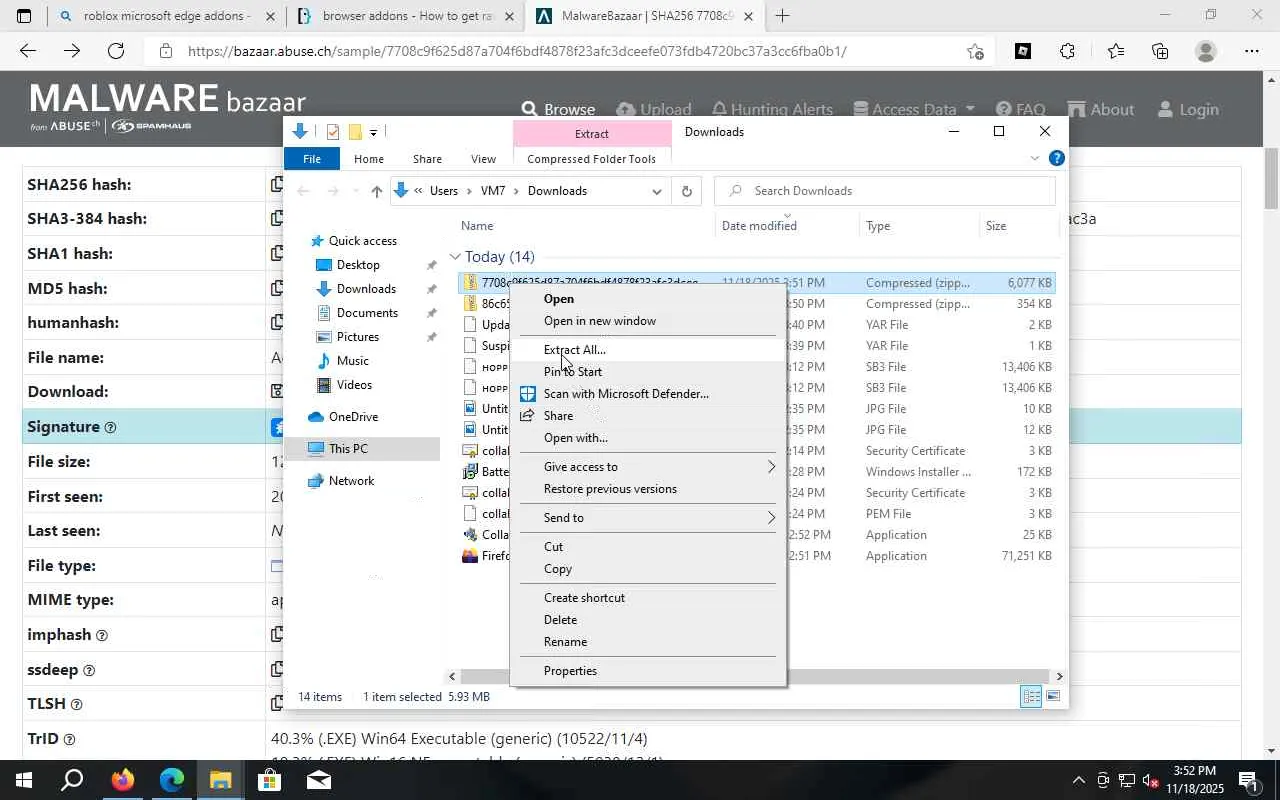The image size is (1280, 800).
Task: Minimize the Explorer ribbon with the chevron
Action: tap(1035, 158)
